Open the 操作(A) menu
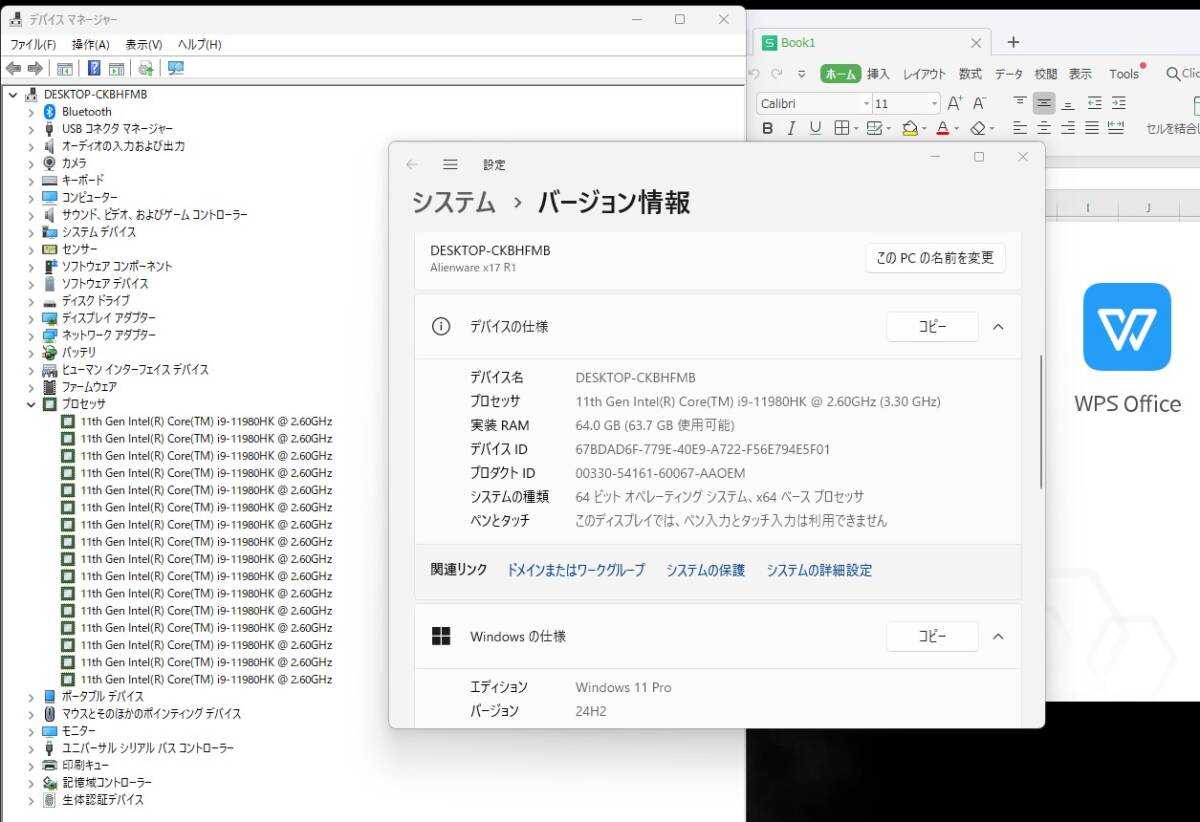This screenshot has height=822, width=1200. tap(90, 45)
